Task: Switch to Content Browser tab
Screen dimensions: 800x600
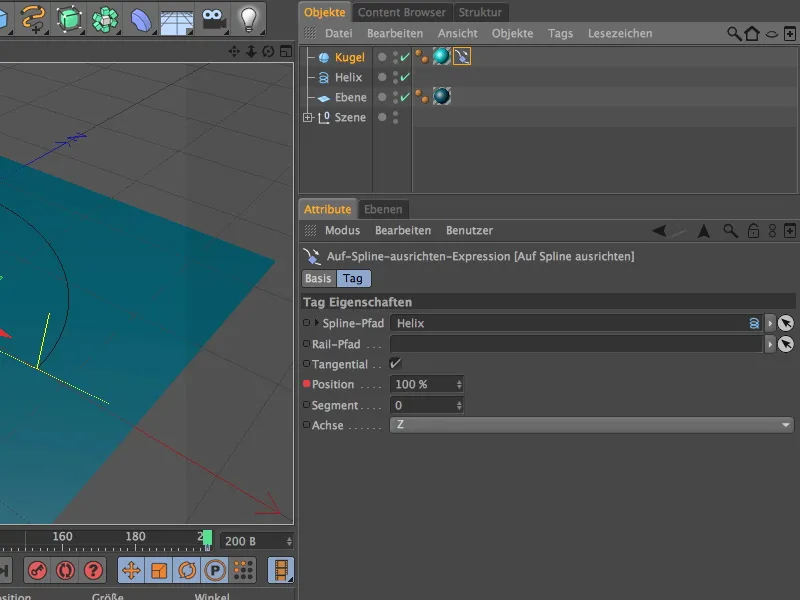Action: click(x=402, y=12)
